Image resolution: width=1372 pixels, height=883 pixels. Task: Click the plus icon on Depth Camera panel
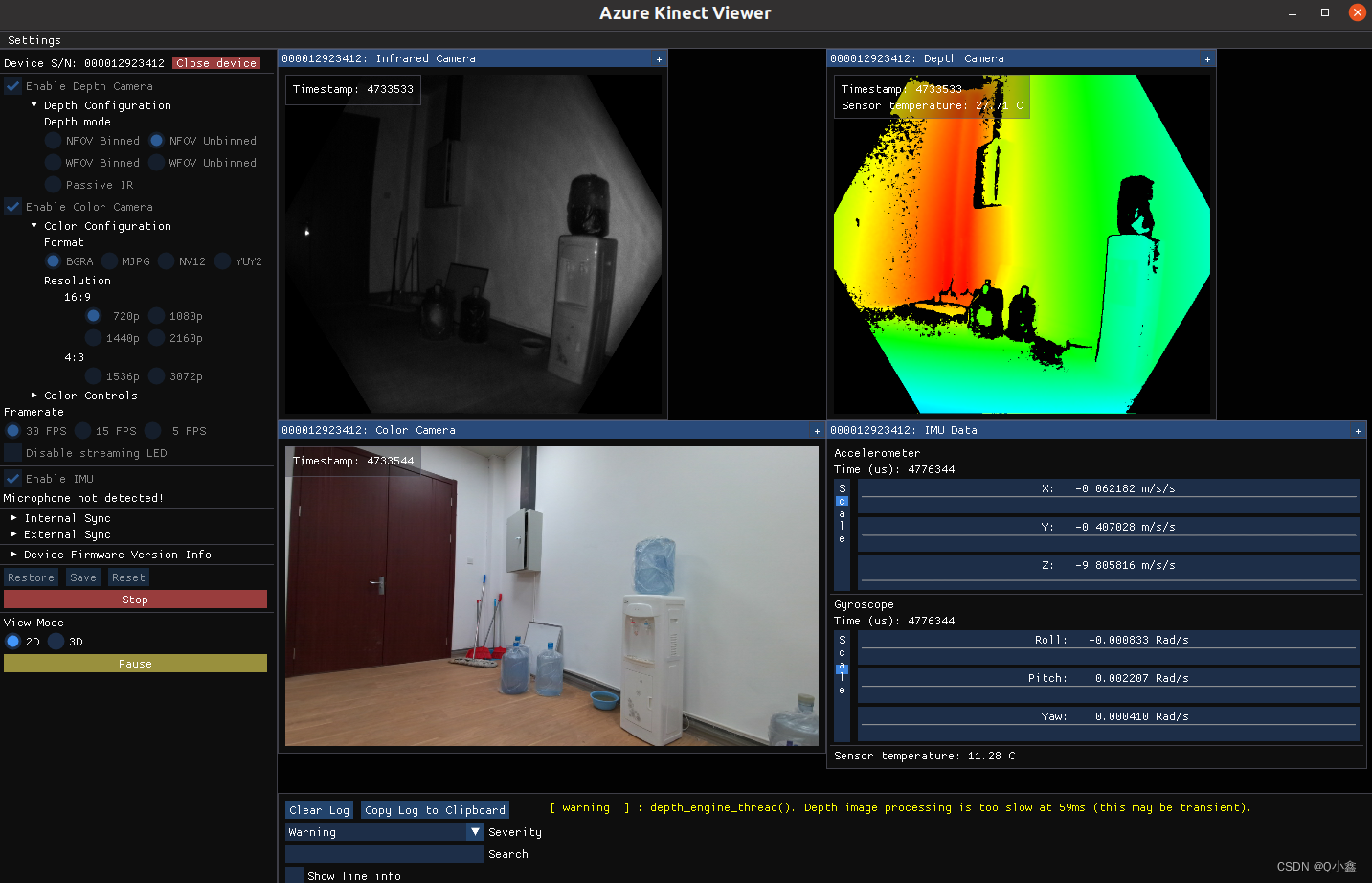tap(1207, 58)
